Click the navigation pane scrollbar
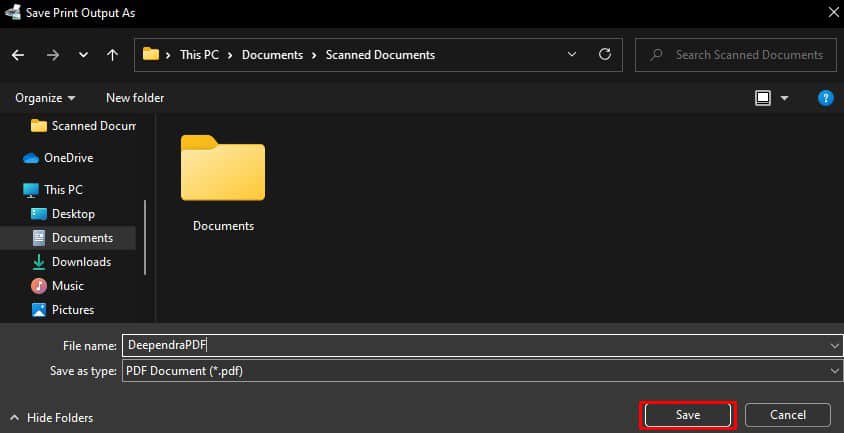The height and width of the screenshot is (433, 844). pyautogui.click(x=145, y=238)
